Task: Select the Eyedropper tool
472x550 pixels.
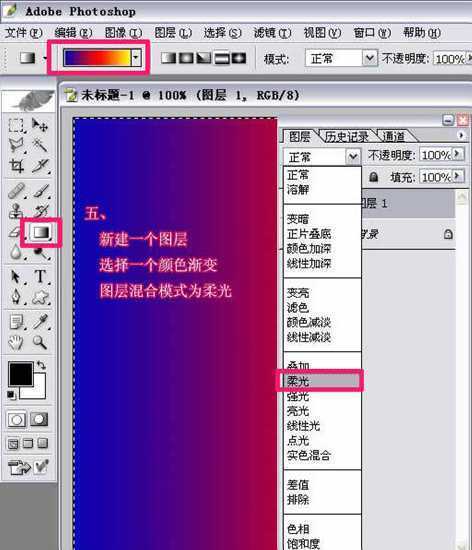Action: point(41,322)
